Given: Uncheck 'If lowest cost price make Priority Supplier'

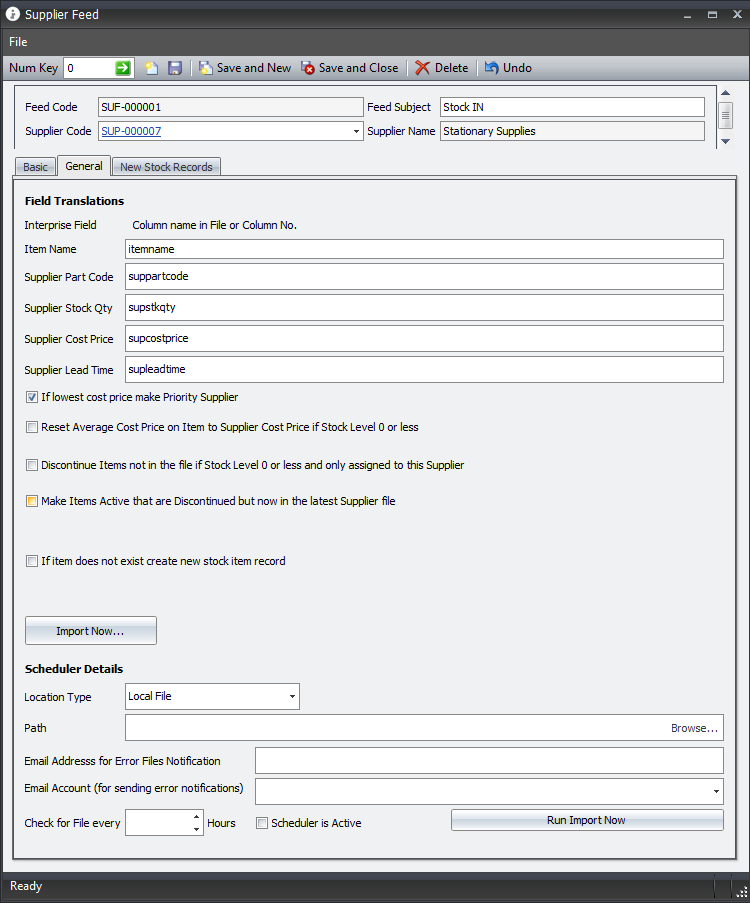Looking at the screenshot, I should pos(32,397).
